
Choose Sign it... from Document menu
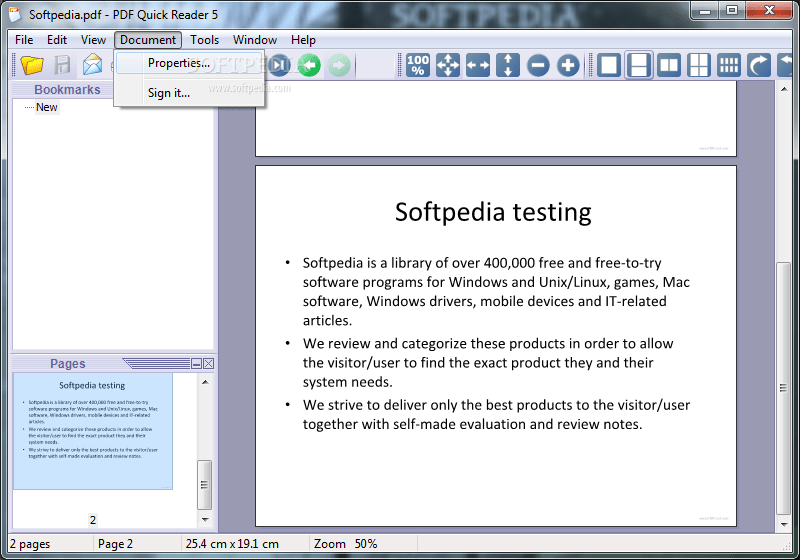tap(189, 93)
